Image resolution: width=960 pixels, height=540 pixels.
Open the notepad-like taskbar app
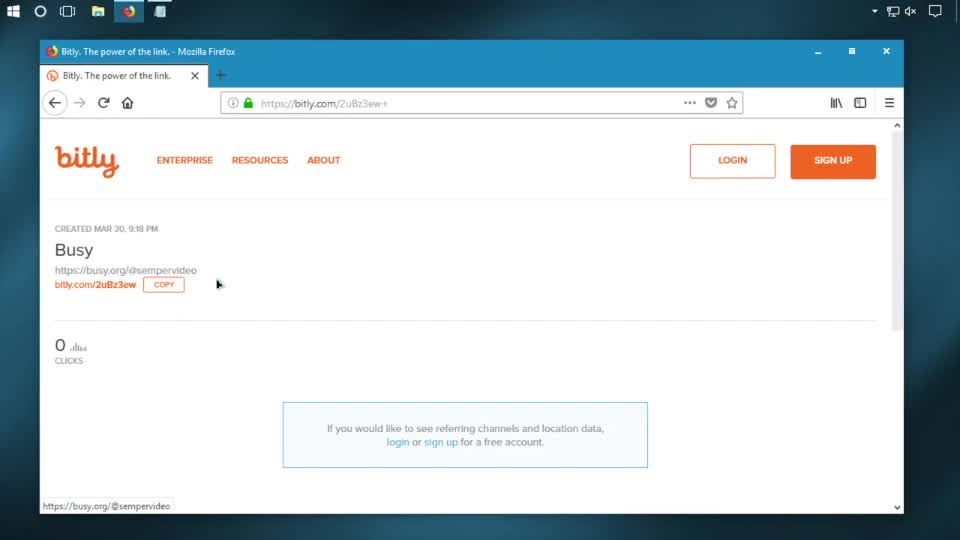pyautogui.click(x=160, y=11)
